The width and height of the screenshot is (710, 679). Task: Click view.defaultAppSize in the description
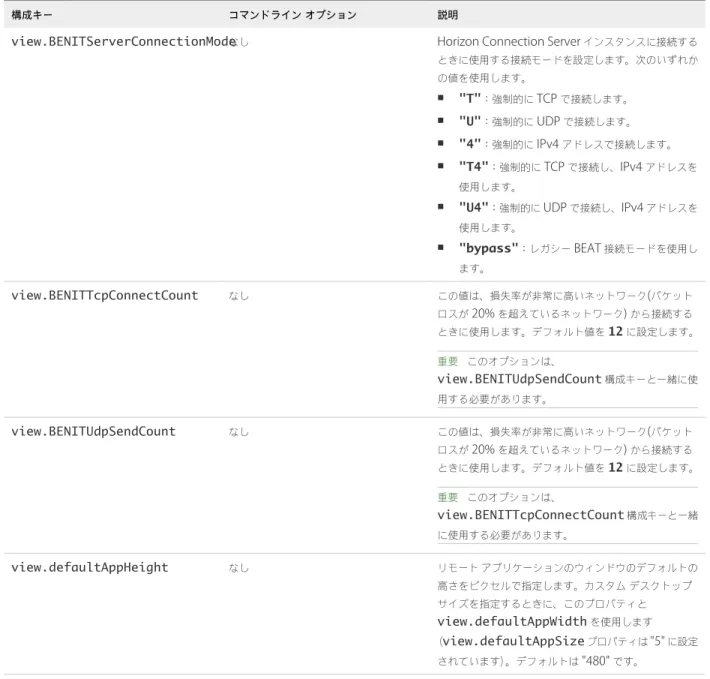(513, 641)
